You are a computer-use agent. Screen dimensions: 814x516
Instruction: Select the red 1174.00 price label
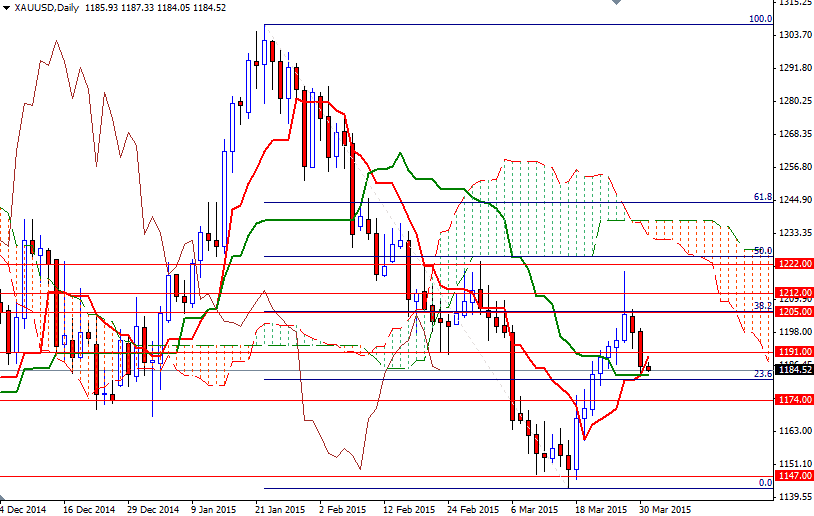click(792, 400)
